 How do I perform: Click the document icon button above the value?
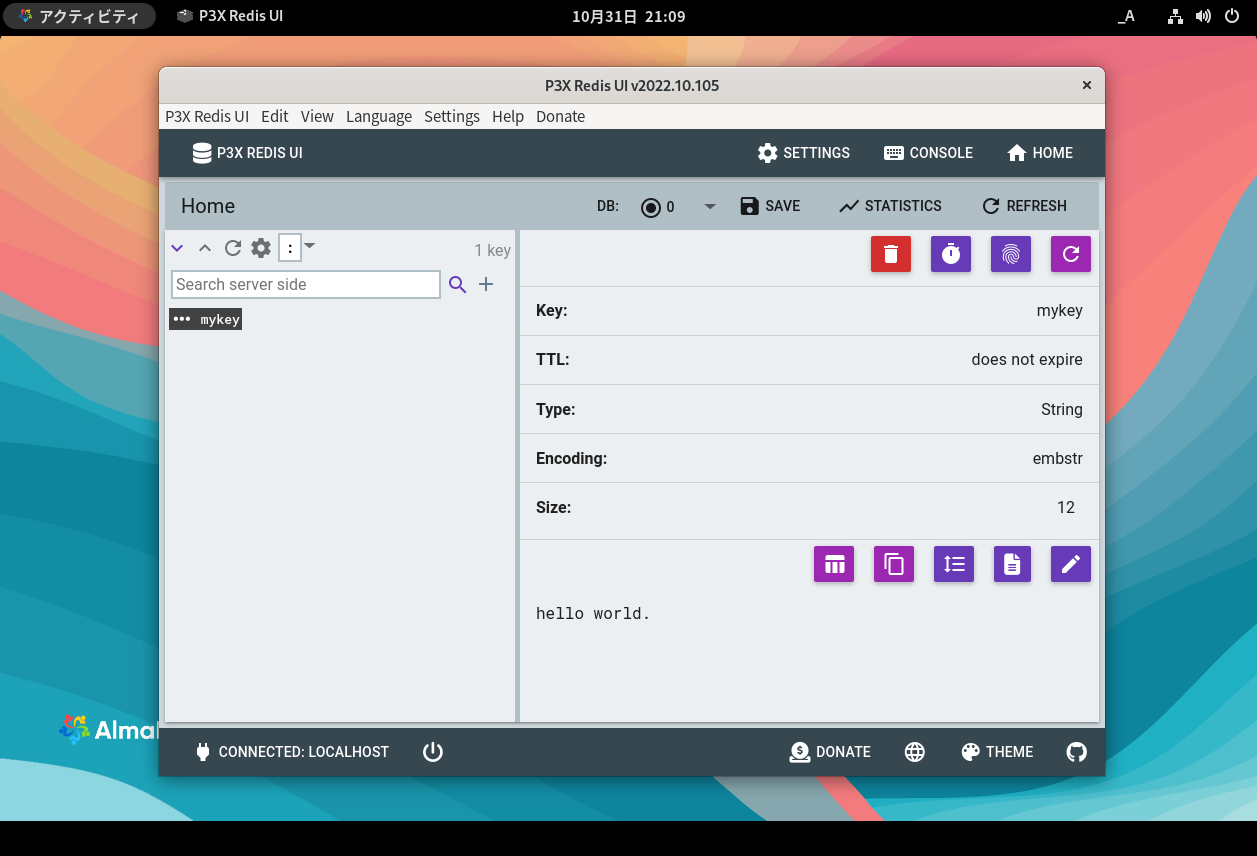[1012, 564]
